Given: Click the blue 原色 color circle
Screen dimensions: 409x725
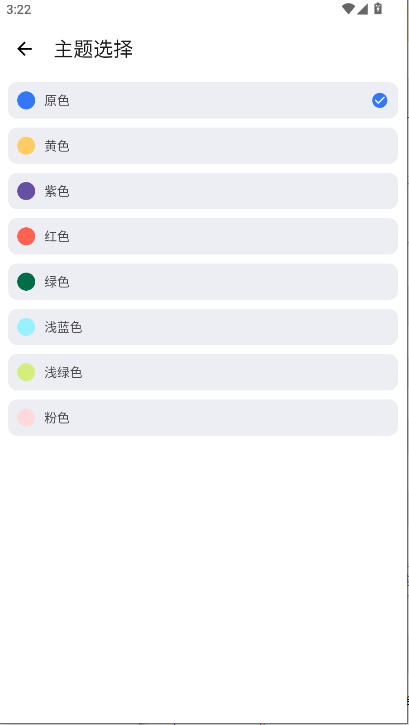Looking at the screenshot, I should click(26, 100).
